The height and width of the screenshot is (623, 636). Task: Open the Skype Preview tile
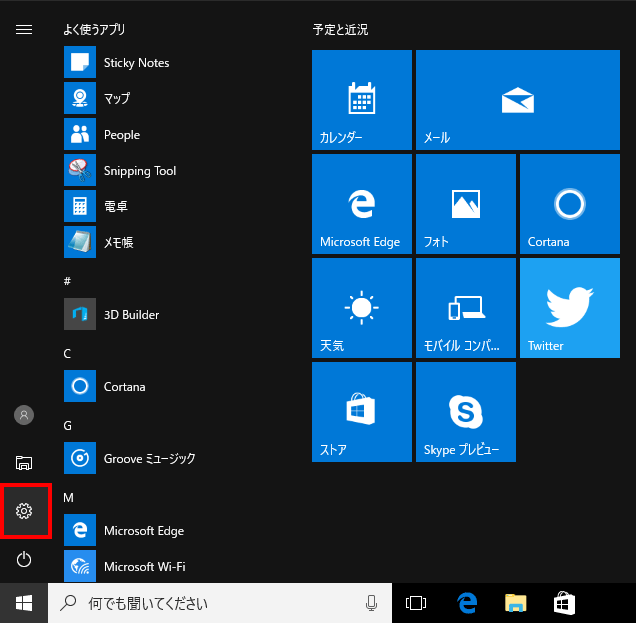[x=465, y=412]
